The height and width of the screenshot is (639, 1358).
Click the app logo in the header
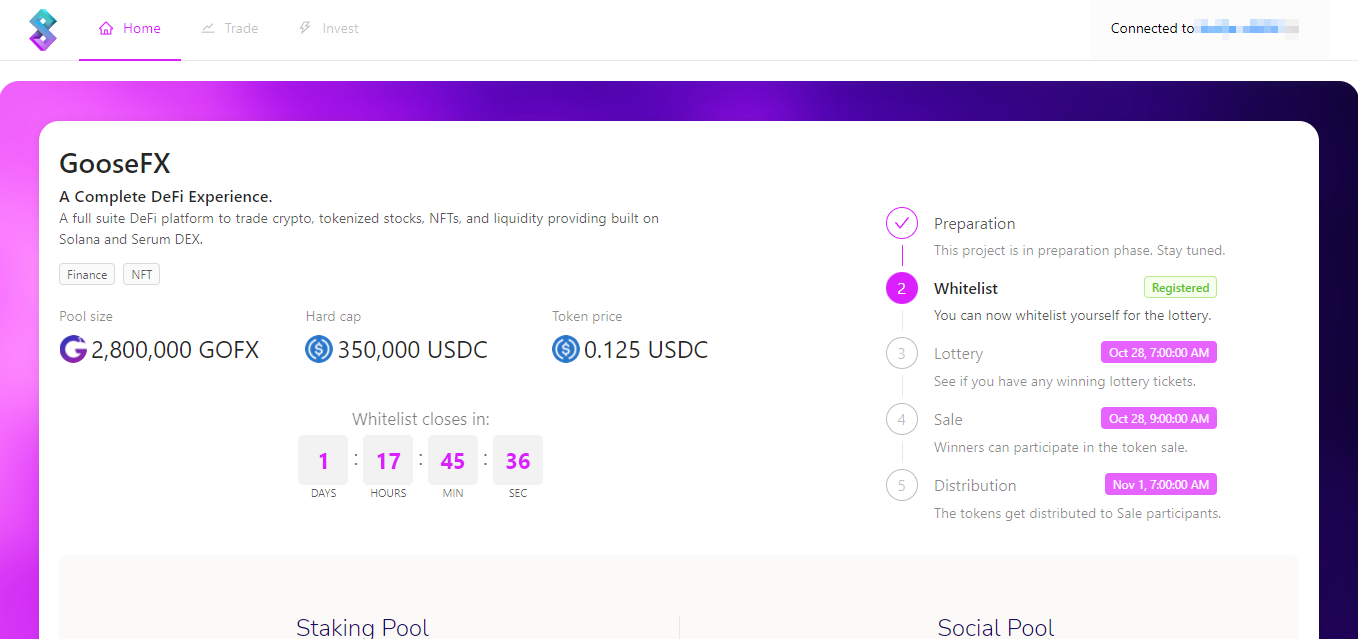(x=43, y=30)
